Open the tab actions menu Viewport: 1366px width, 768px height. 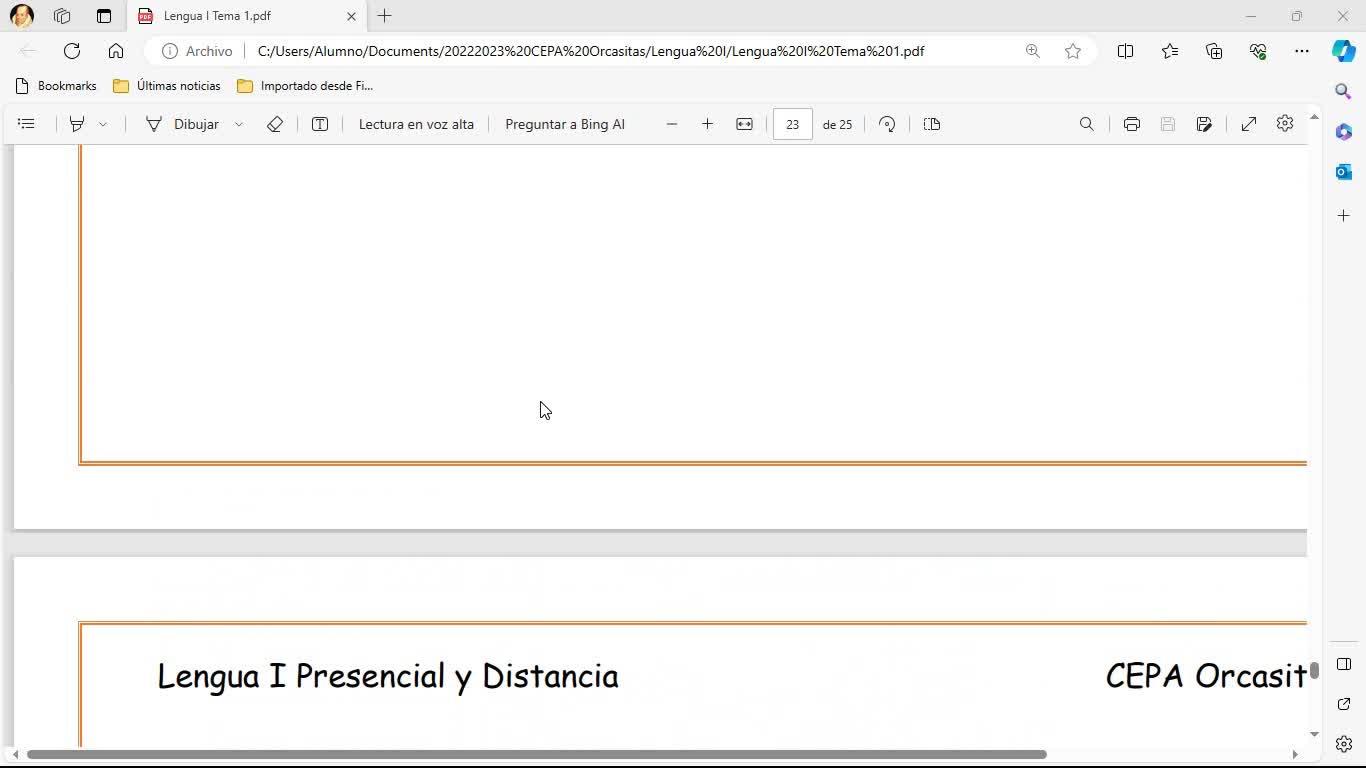tap(104, 16)
